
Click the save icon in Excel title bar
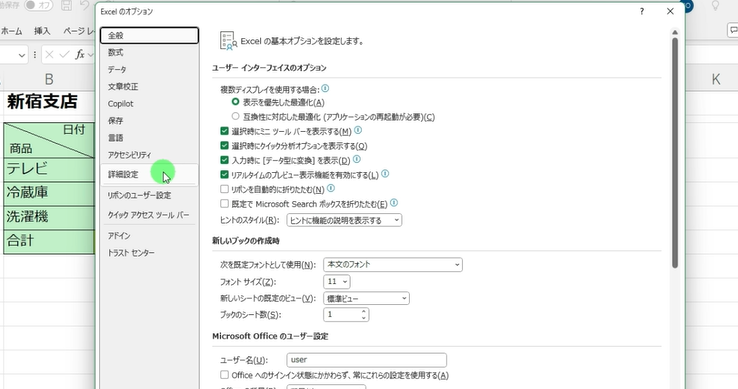(66, 5)
